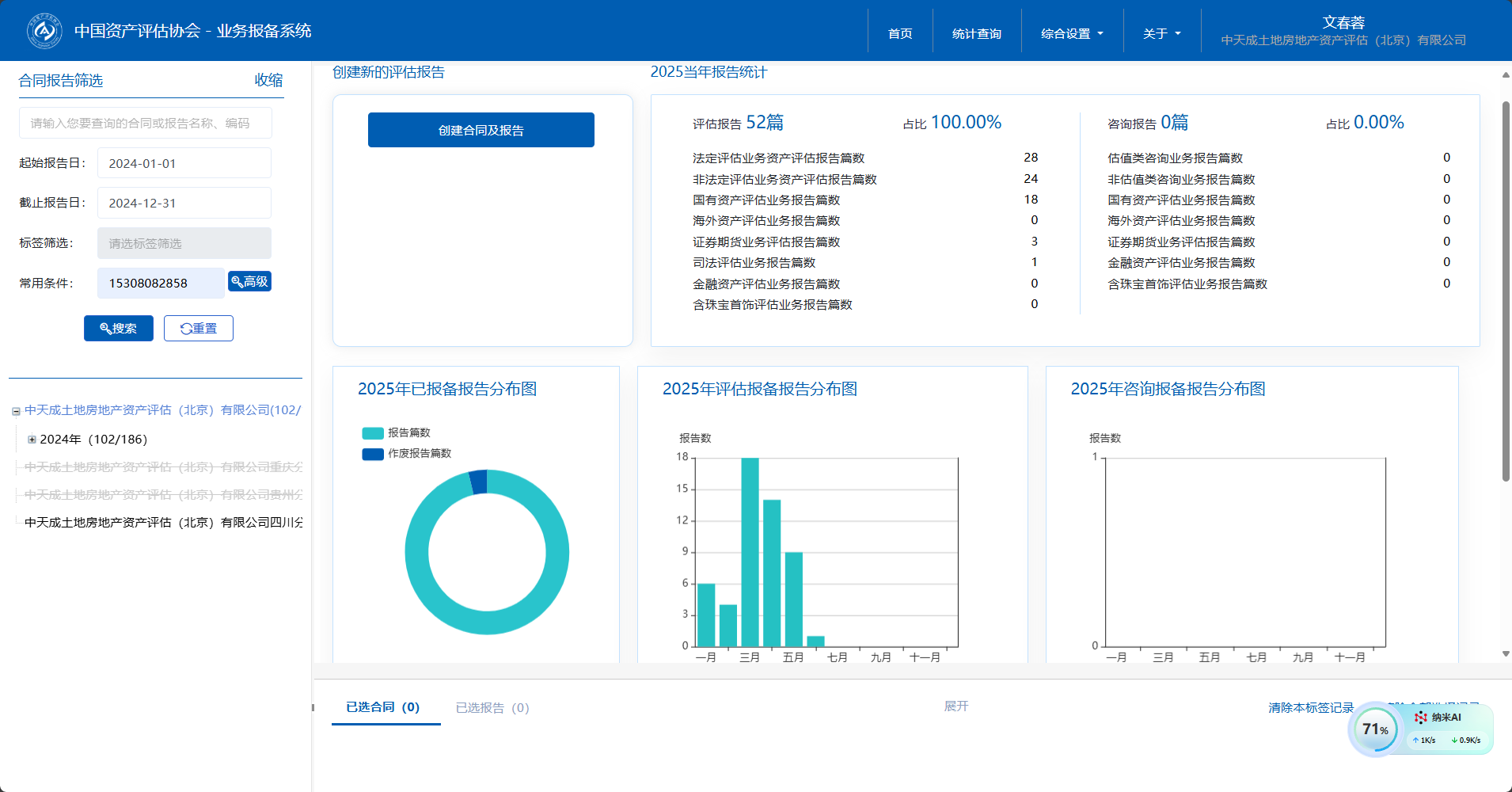Select the 已选合同 (0) tab
This screenshot has height=792, width=1512.
click(383, 707)
